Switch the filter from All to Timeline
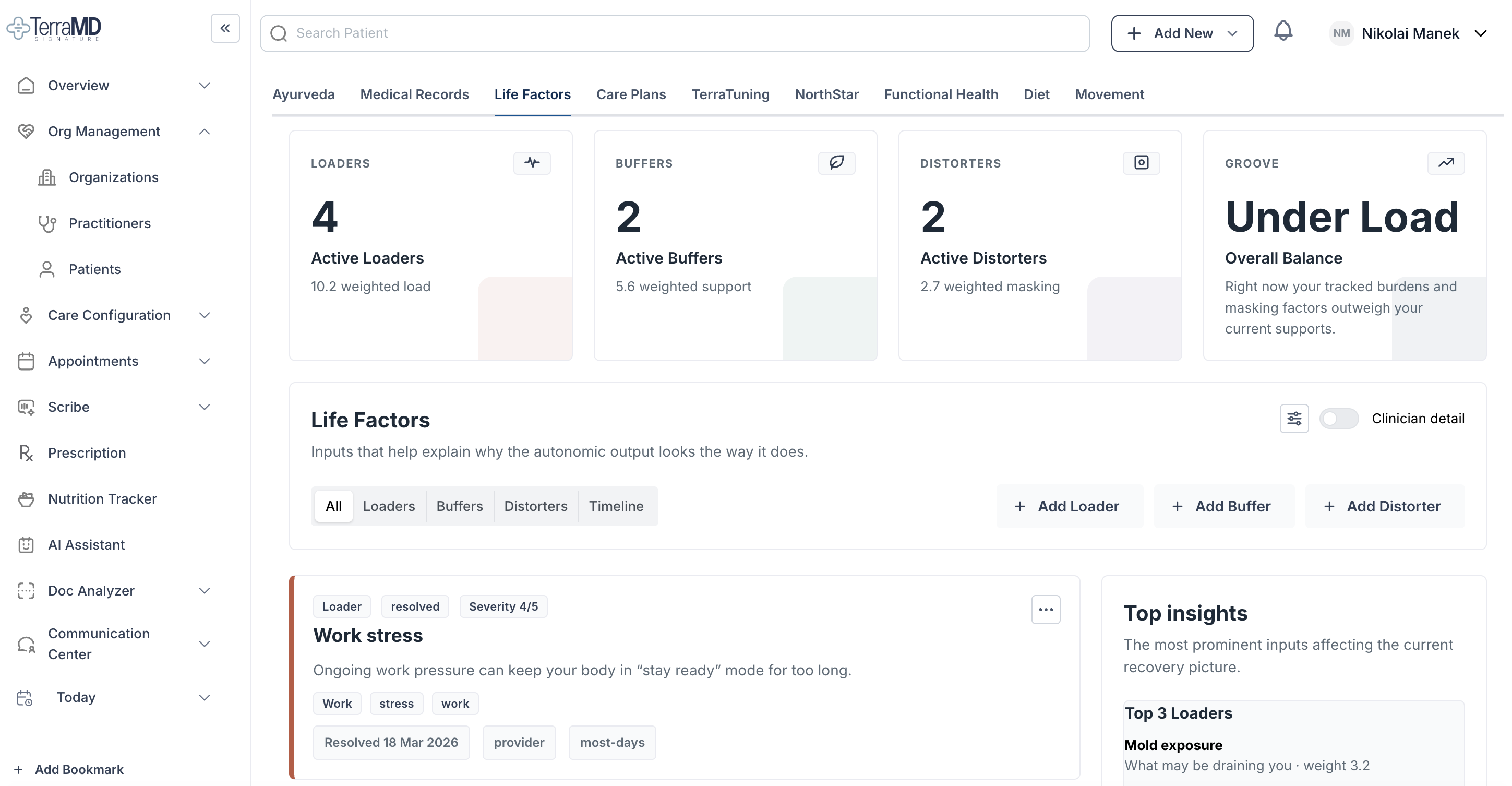Viewport: 1512px width, 786px height. click(616, 505)
